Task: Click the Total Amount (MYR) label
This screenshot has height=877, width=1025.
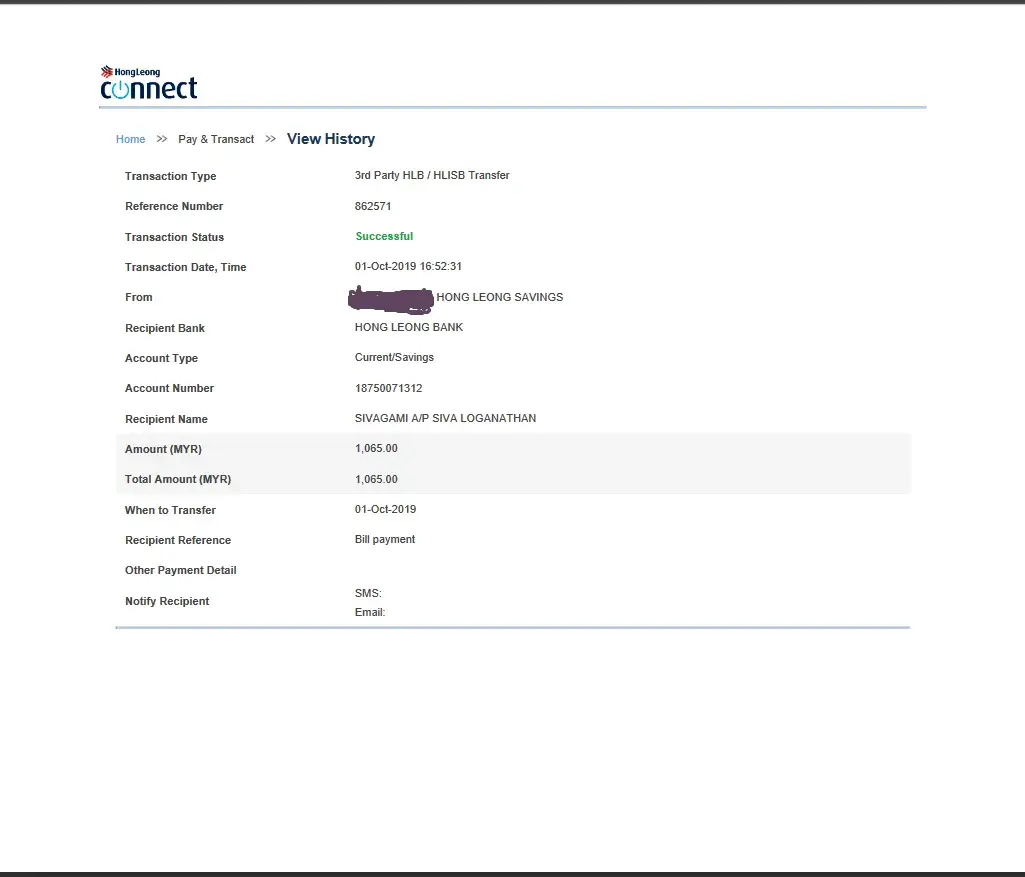Action: 177,479
